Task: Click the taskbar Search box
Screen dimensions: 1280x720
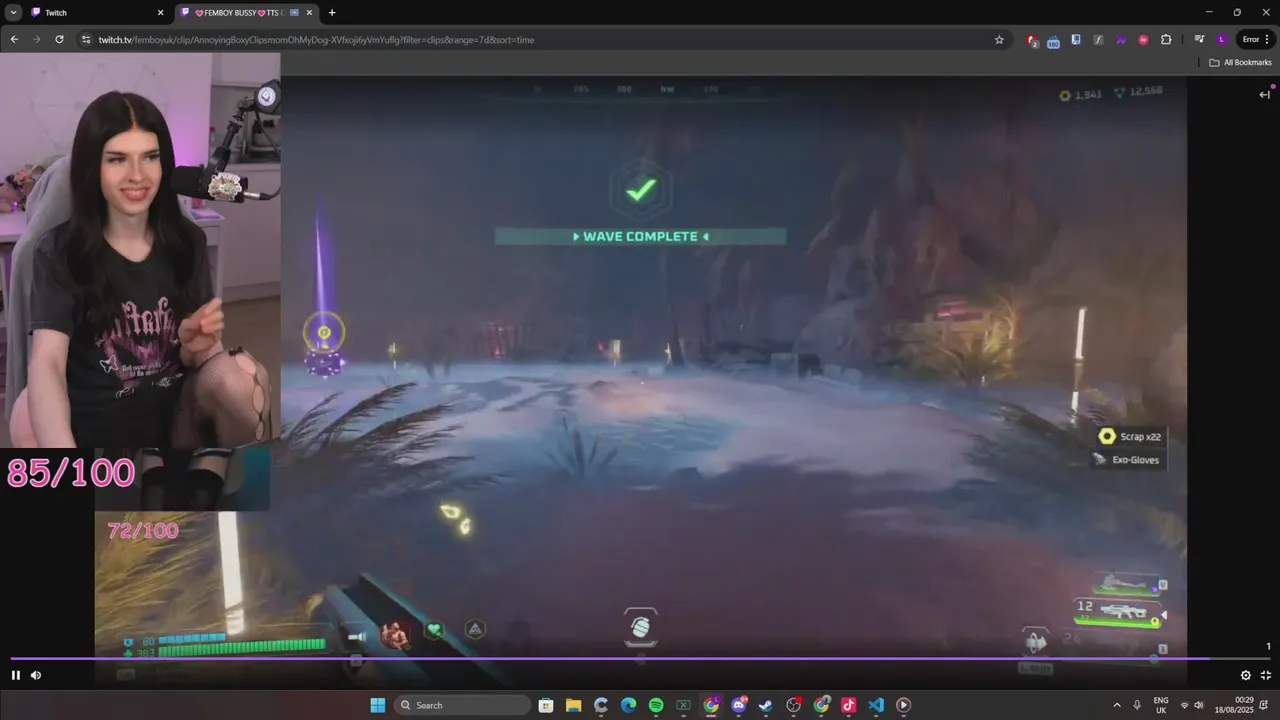Action: click(463, 705)
